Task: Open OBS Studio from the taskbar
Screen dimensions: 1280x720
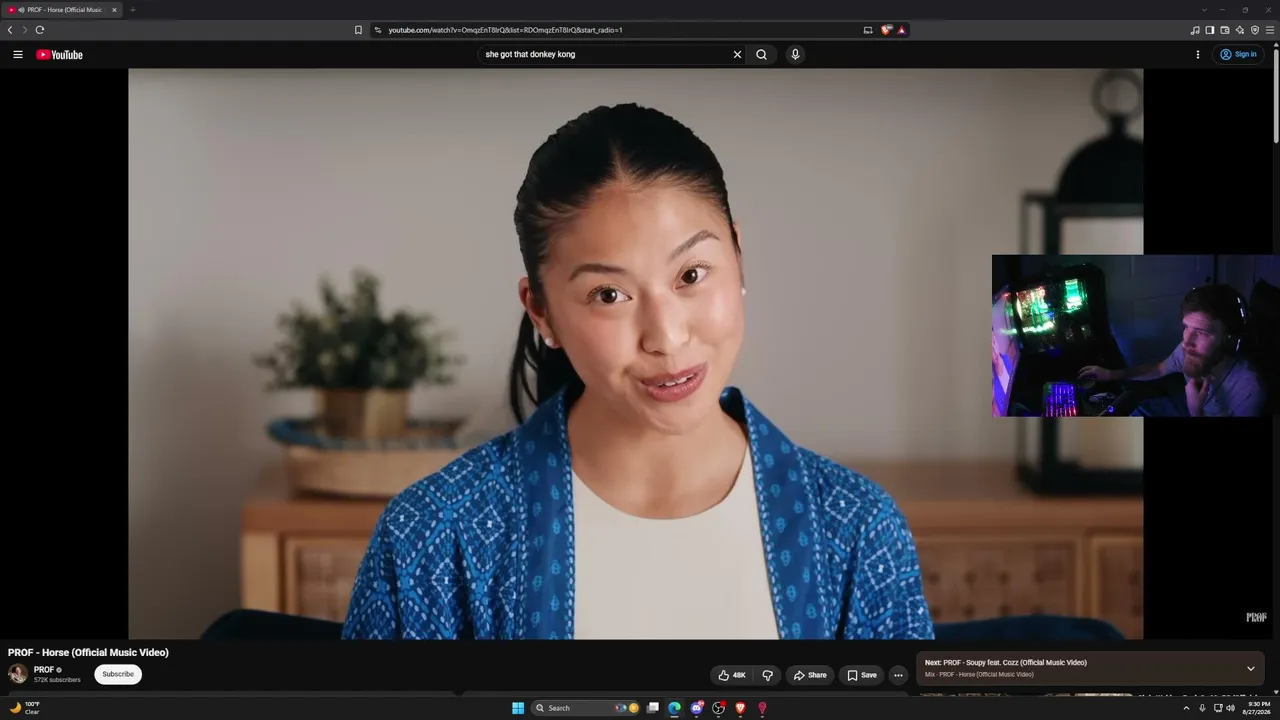Action: pyautogui.click(x=718, y=708)
